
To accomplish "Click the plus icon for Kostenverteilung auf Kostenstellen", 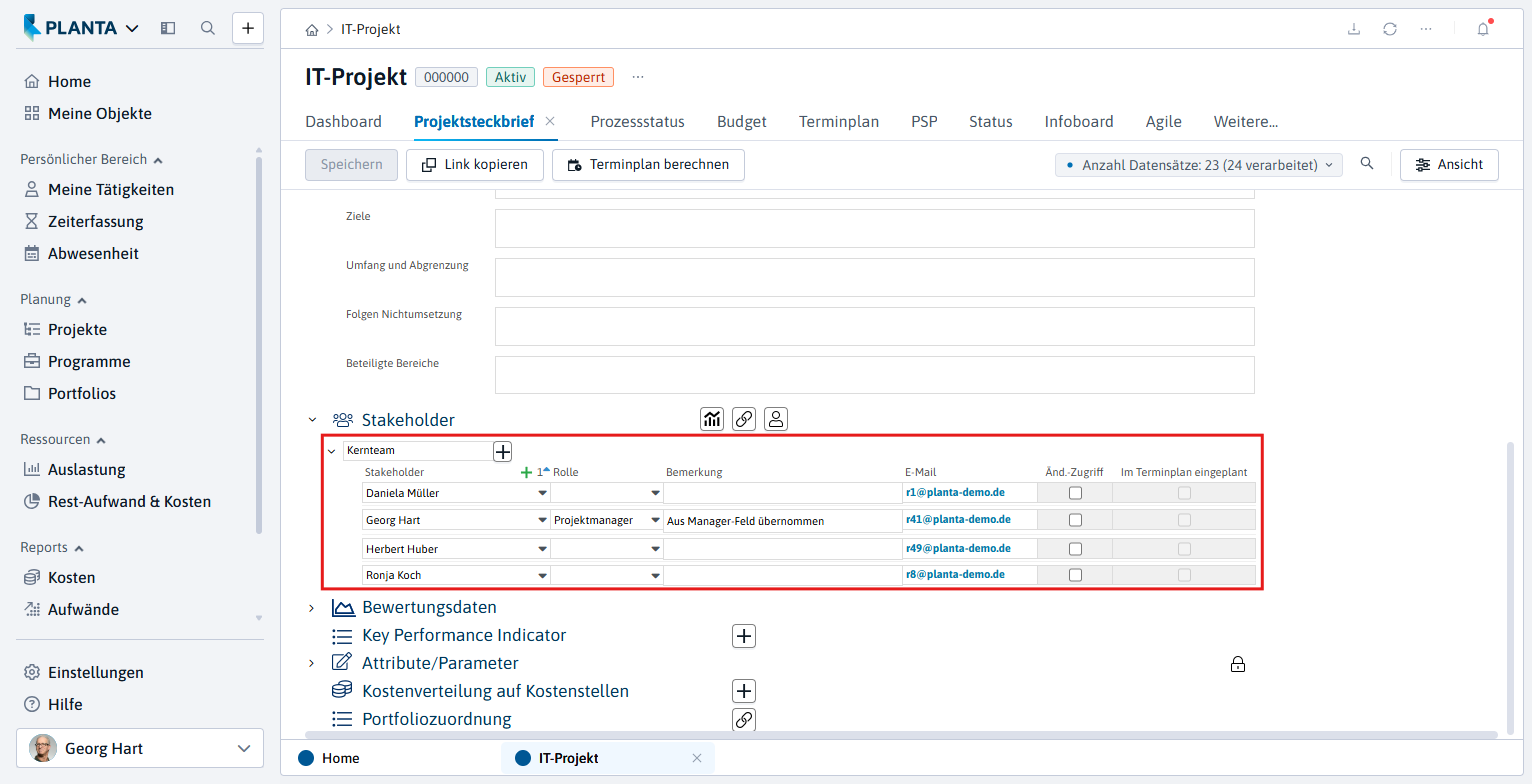I will [744, 691].
